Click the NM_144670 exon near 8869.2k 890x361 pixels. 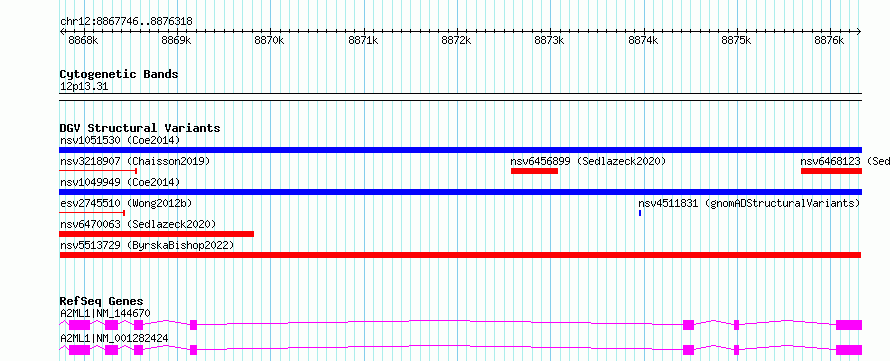tap(193, 325)
